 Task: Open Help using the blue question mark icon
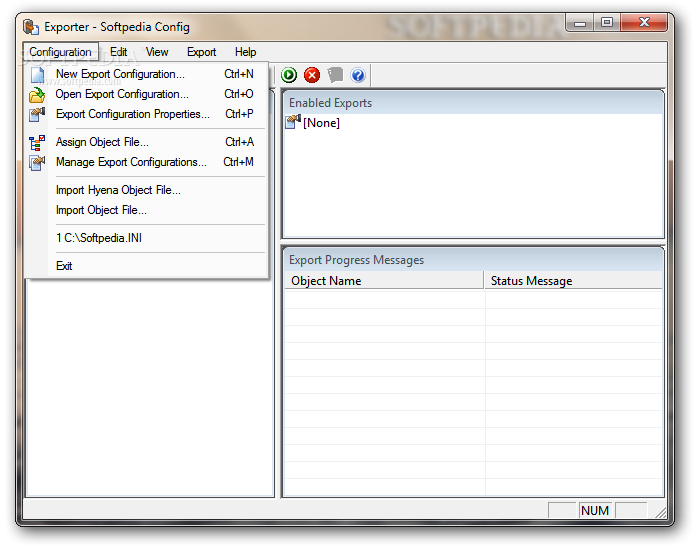[x=358, y=75]
